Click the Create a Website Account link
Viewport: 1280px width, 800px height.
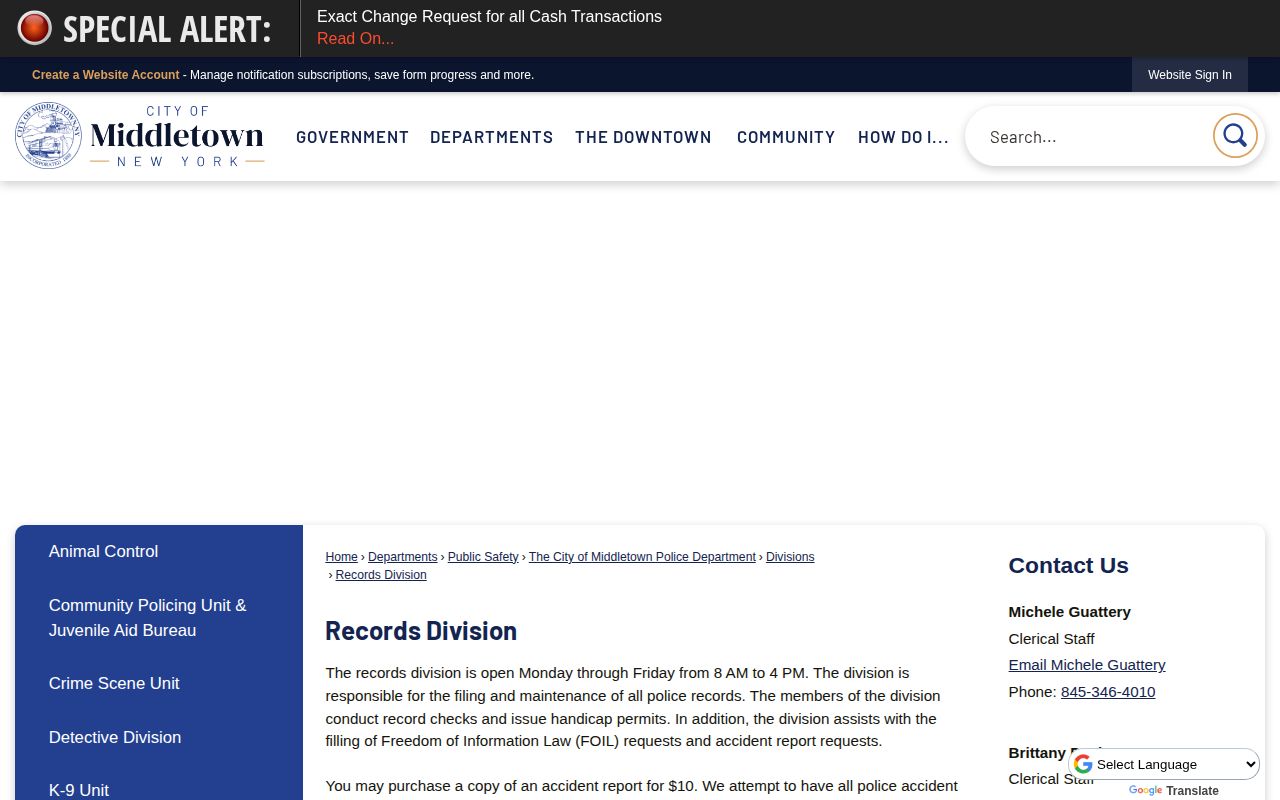point(105,75)
